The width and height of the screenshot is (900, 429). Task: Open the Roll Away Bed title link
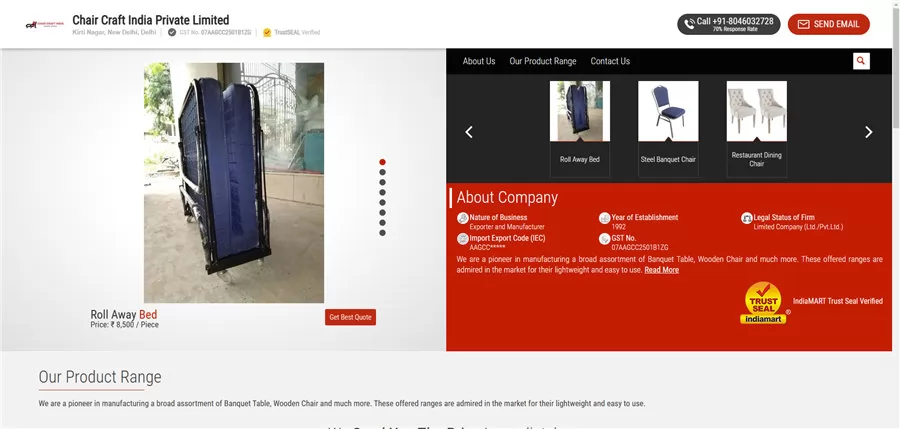[x=123, y=315]
